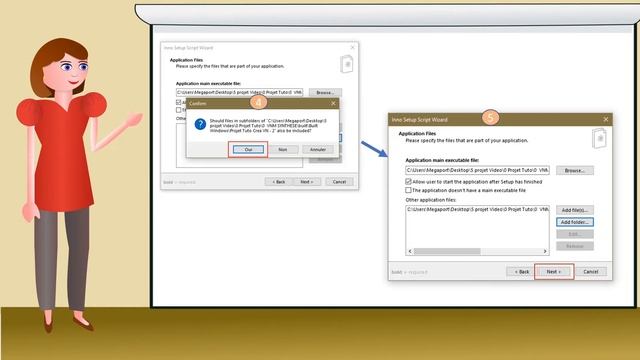Click the main executable file path field in right wizard

(x=477, y=170)
